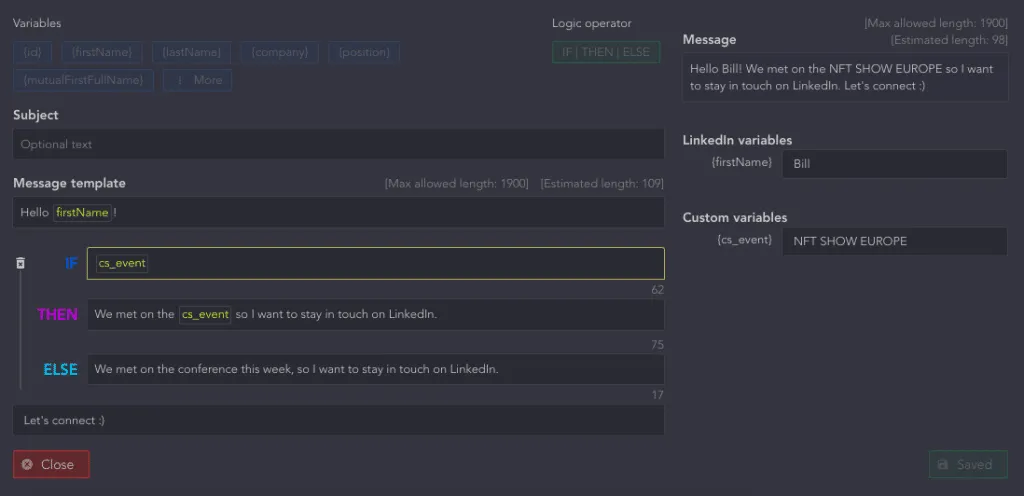The width and height of the screenshot is (1024, 496).
Task: Insert the {lastName} variable chip
Action: point(191,52)
